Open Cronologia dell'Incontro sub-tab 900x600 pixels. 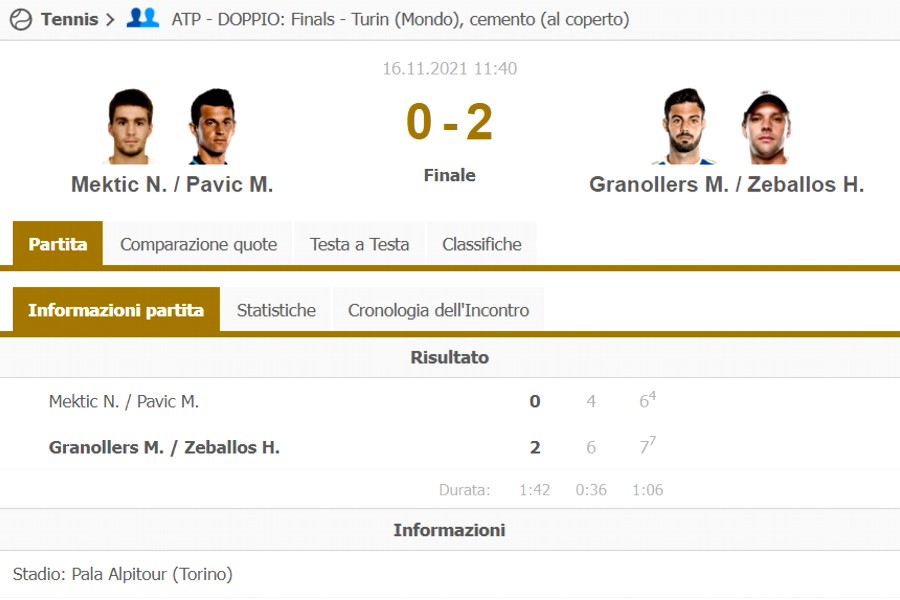click(438, 310)
